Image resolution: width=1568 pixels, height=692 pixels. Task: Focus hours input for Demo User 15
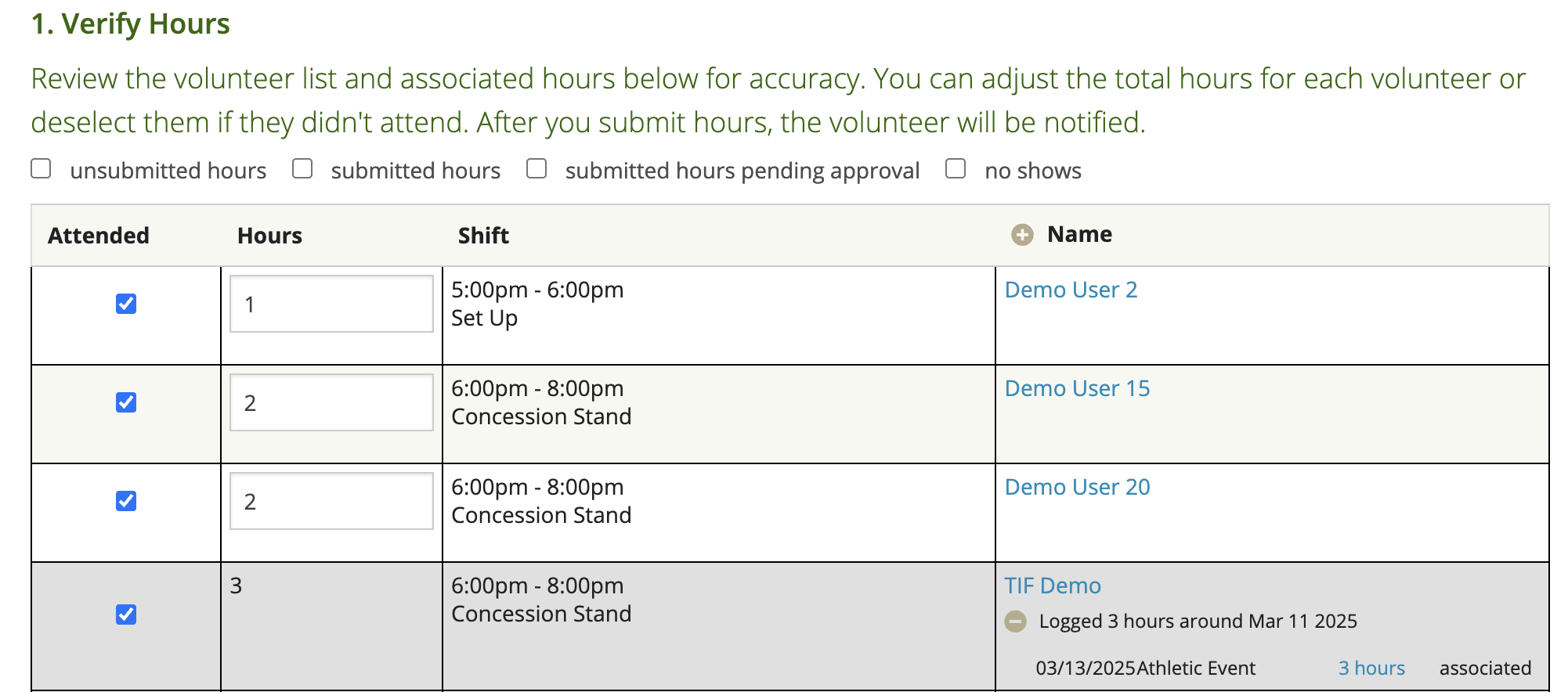pos(331,402)
